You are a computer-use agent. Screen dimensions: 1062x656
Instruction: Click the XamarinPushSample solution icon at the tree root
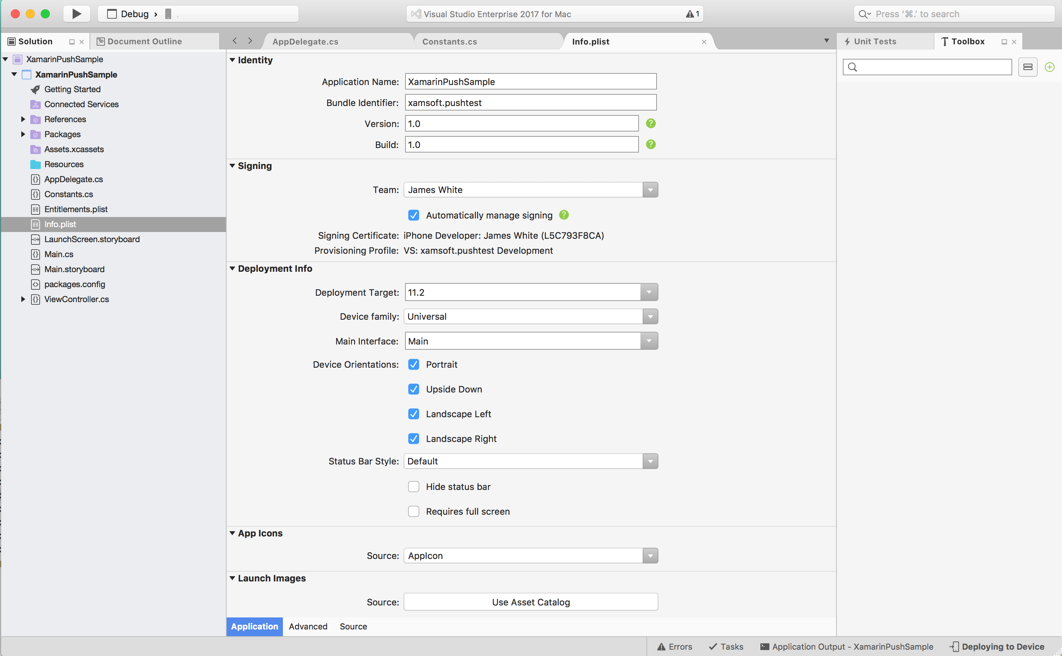[x=18, y=60]
